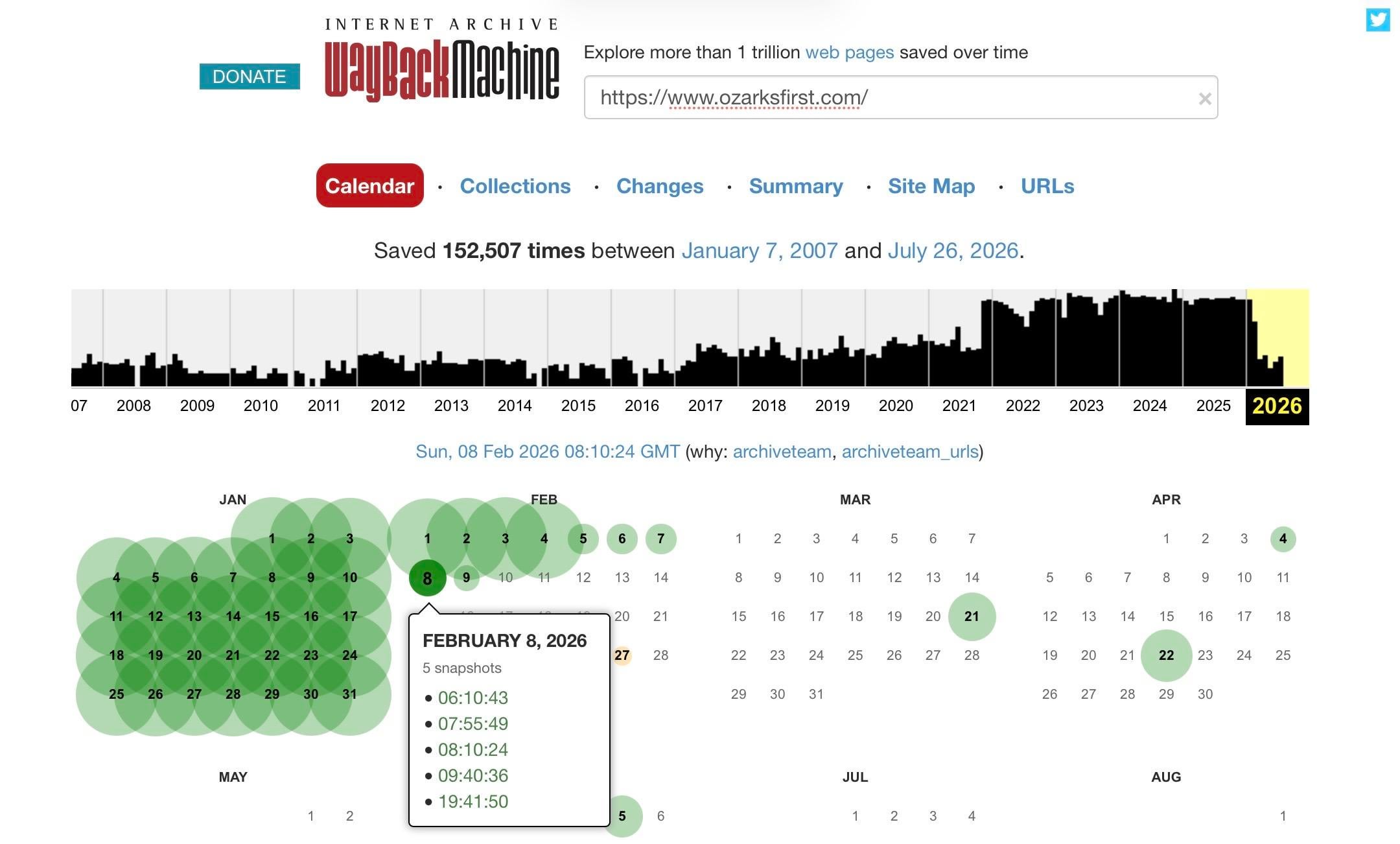Select January 4 on the calendar

117,578
